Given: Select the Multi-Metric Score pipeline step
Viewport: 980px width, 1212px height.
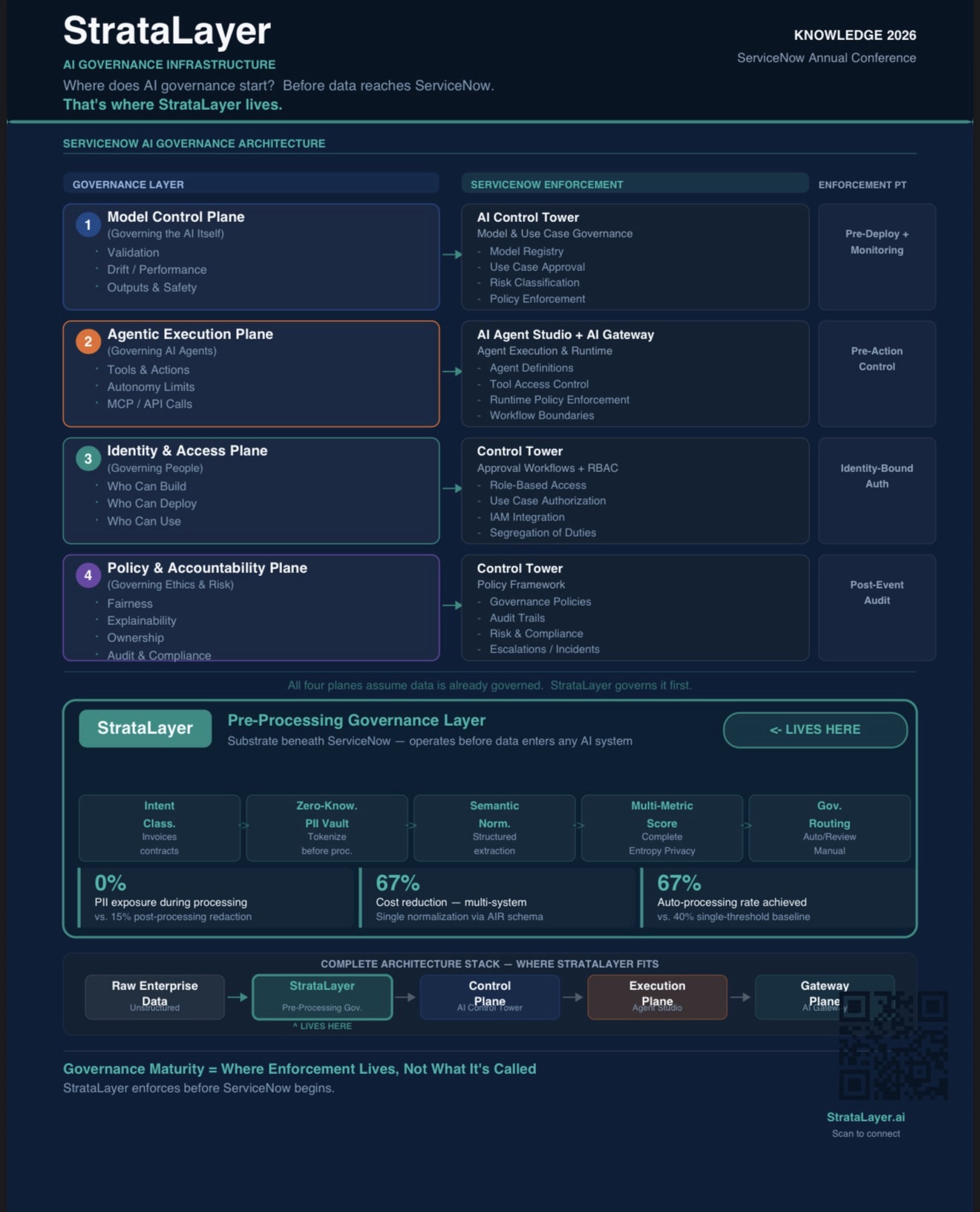Looking at the screenshot, I should coord(662,828).
